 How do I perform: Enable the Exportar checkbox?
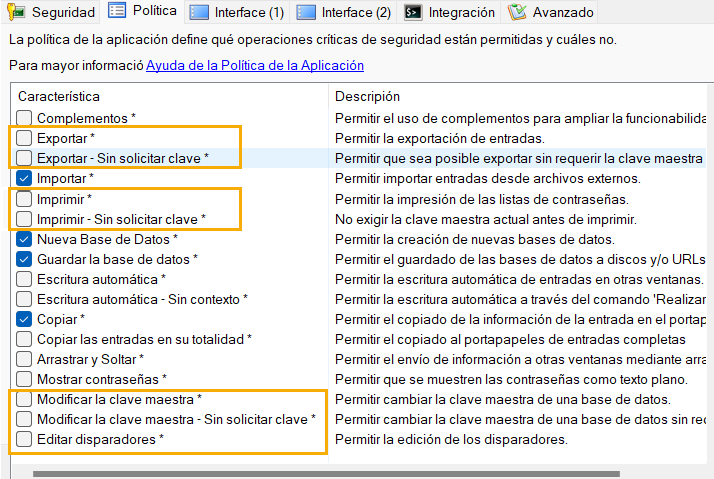pos(24,138)
